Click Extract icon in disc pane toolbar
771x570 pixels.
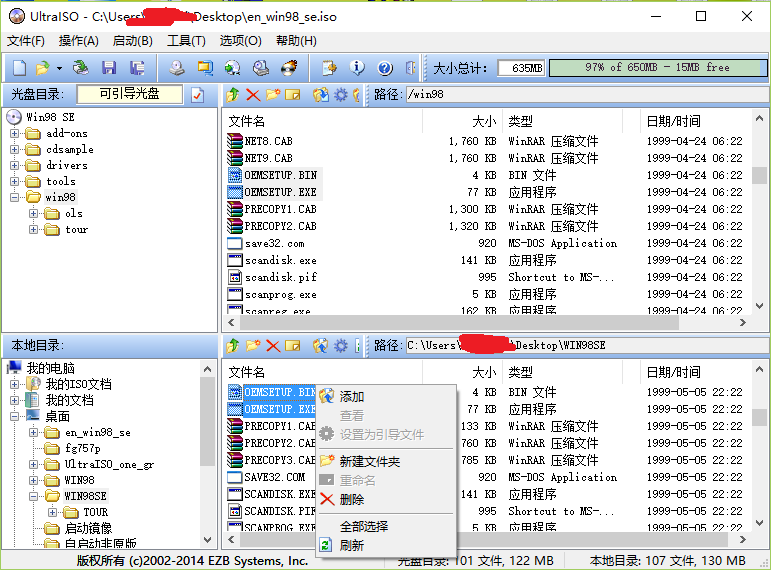tap(321, 94)
